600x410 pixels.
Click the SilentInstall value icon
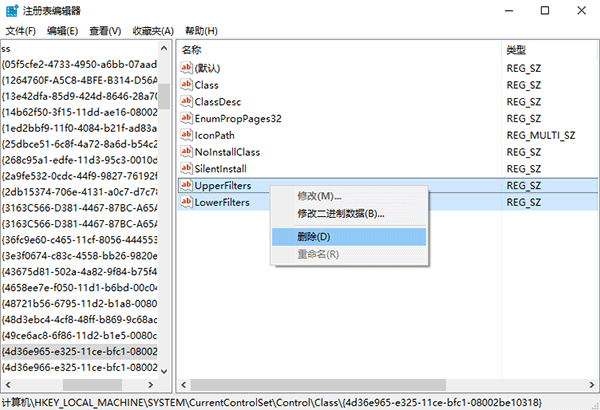(186, 169)
